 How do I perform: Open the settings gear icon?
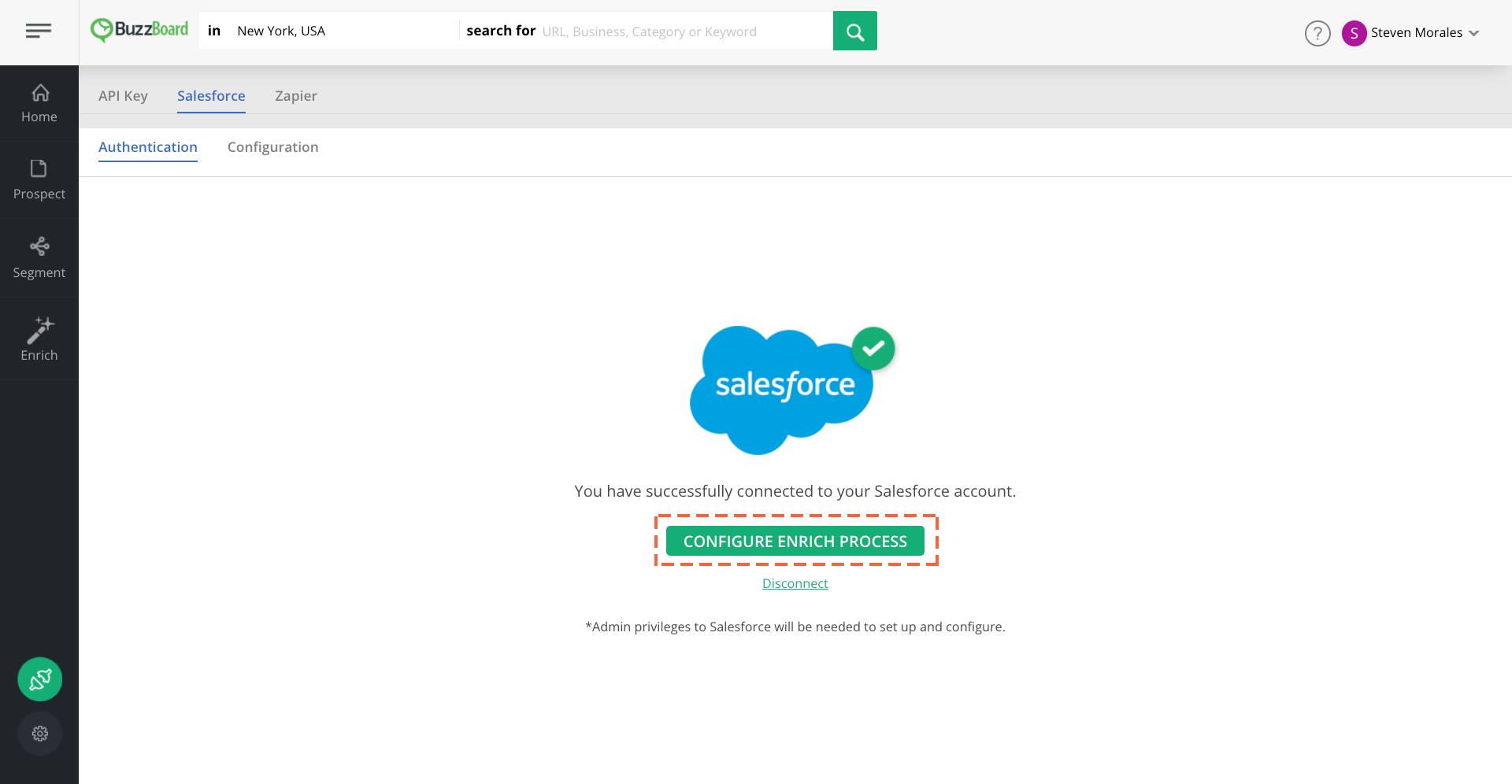click(x=40, y=734)
